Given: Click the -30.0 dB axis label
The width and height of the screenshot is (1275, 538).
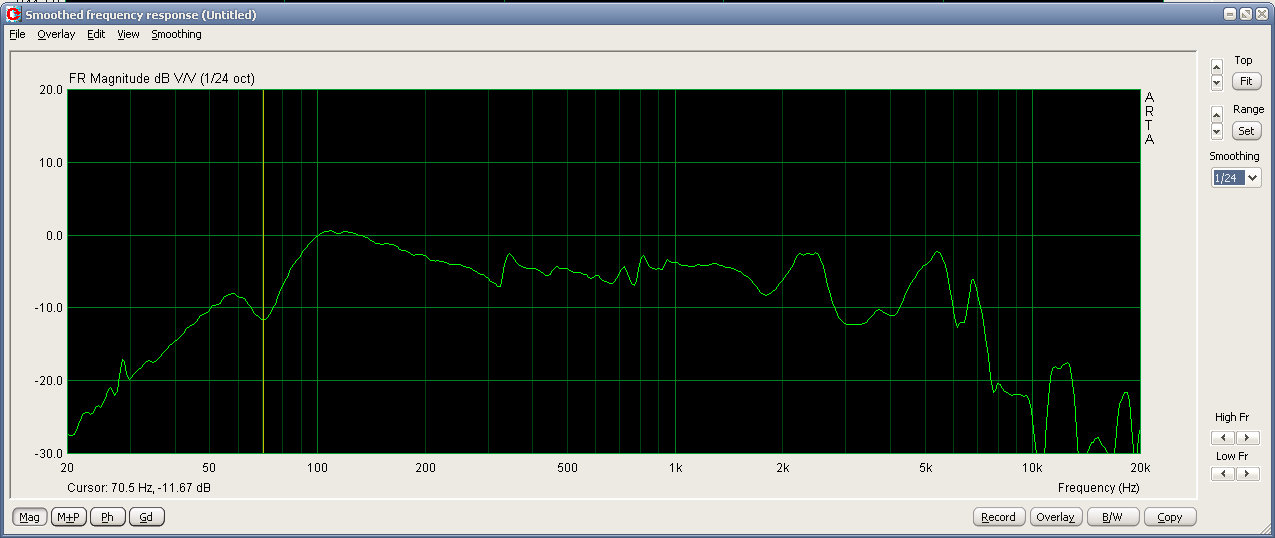Looking at the screenshot, I should coord(49,453).
